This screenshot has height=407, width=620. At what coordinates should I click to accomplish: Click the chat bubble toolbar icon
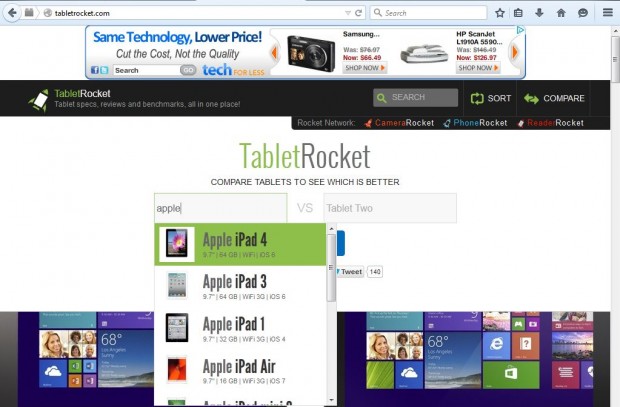click(582, 13)
